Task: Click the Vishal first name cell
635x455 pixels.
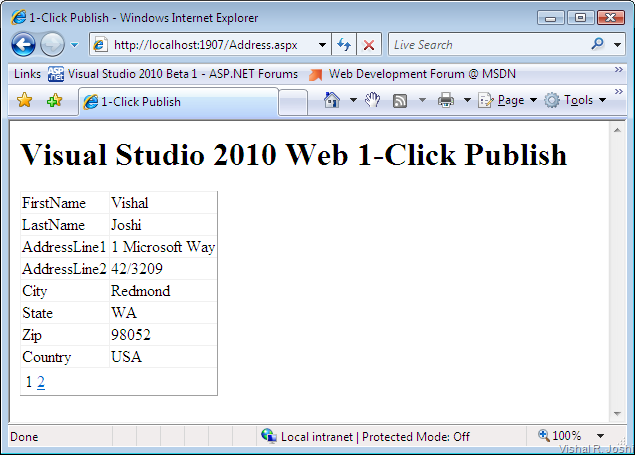Action: pyautogui.click(x=163, y=203)
